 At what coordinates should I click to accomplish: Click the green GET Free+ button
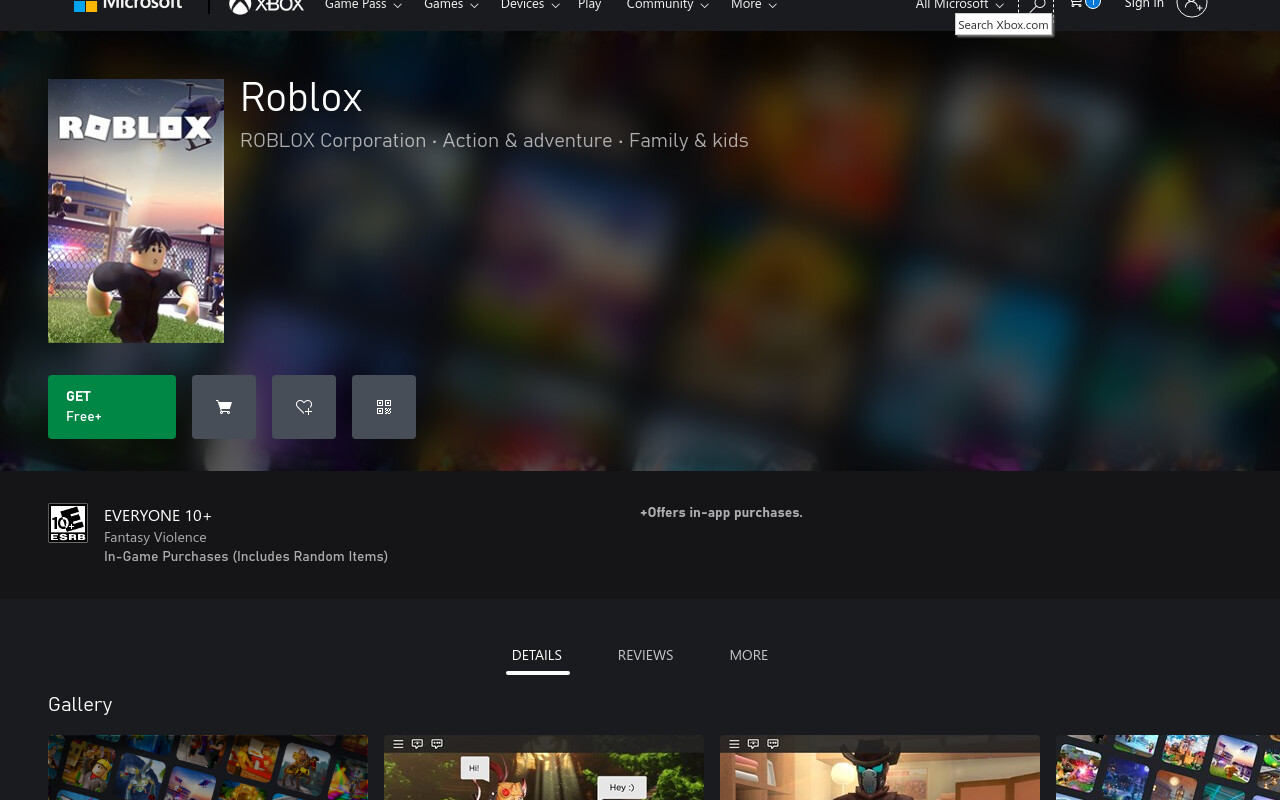pyautogui.click(x=112, y=407)
